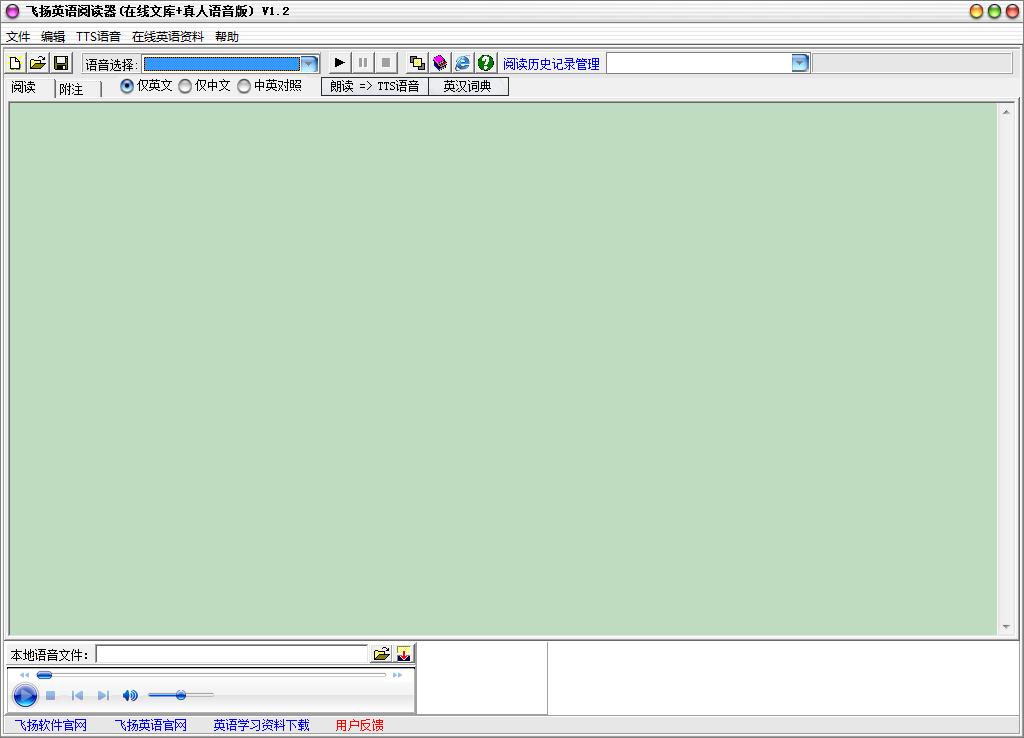The height and width of the screenshot is (738, 1024).
Task: Click the download icon beside the local audio field
Action: point(404,654)
